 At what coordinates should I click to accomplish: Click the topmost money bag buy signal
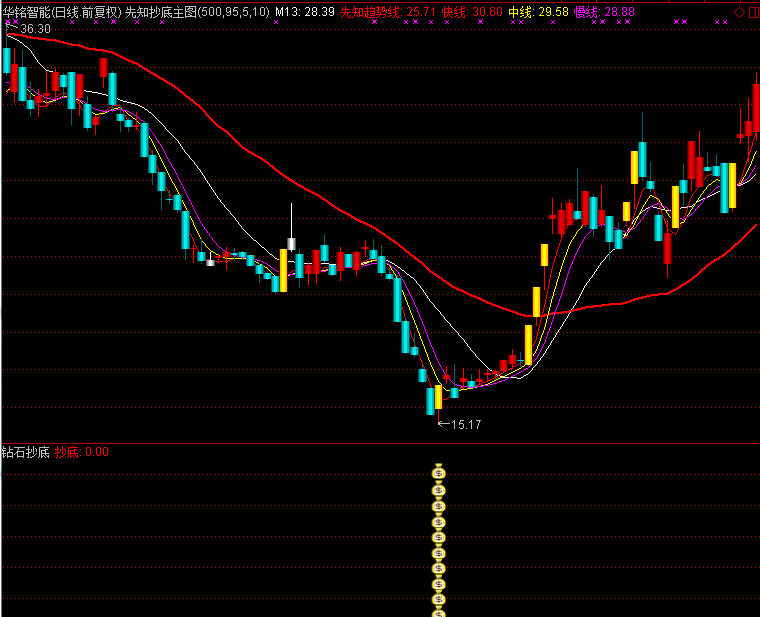pyautogui.click(x=438, y=472)
